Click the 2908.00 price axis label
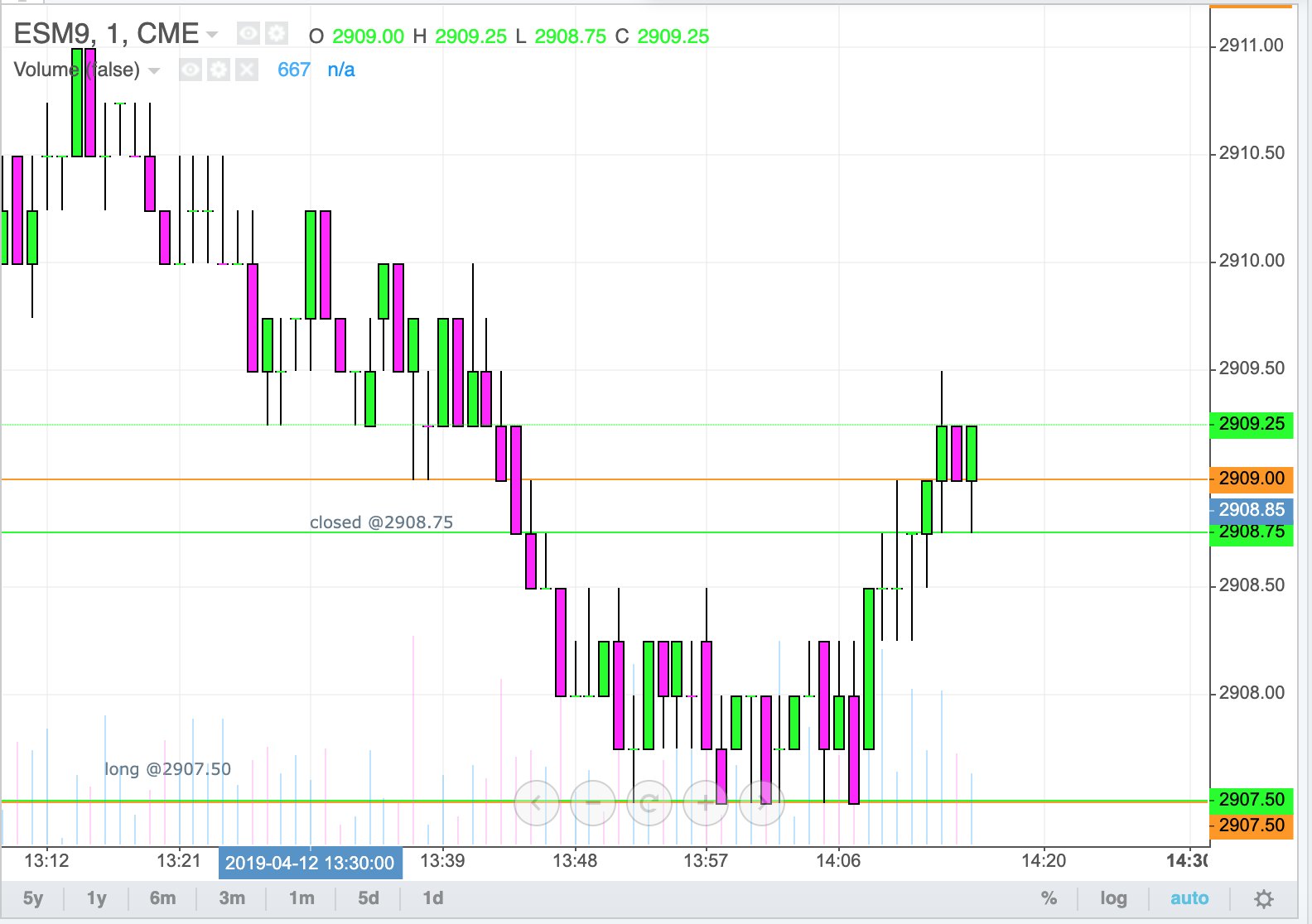This screenshot has height=924, width=1312. point(1252,693)
